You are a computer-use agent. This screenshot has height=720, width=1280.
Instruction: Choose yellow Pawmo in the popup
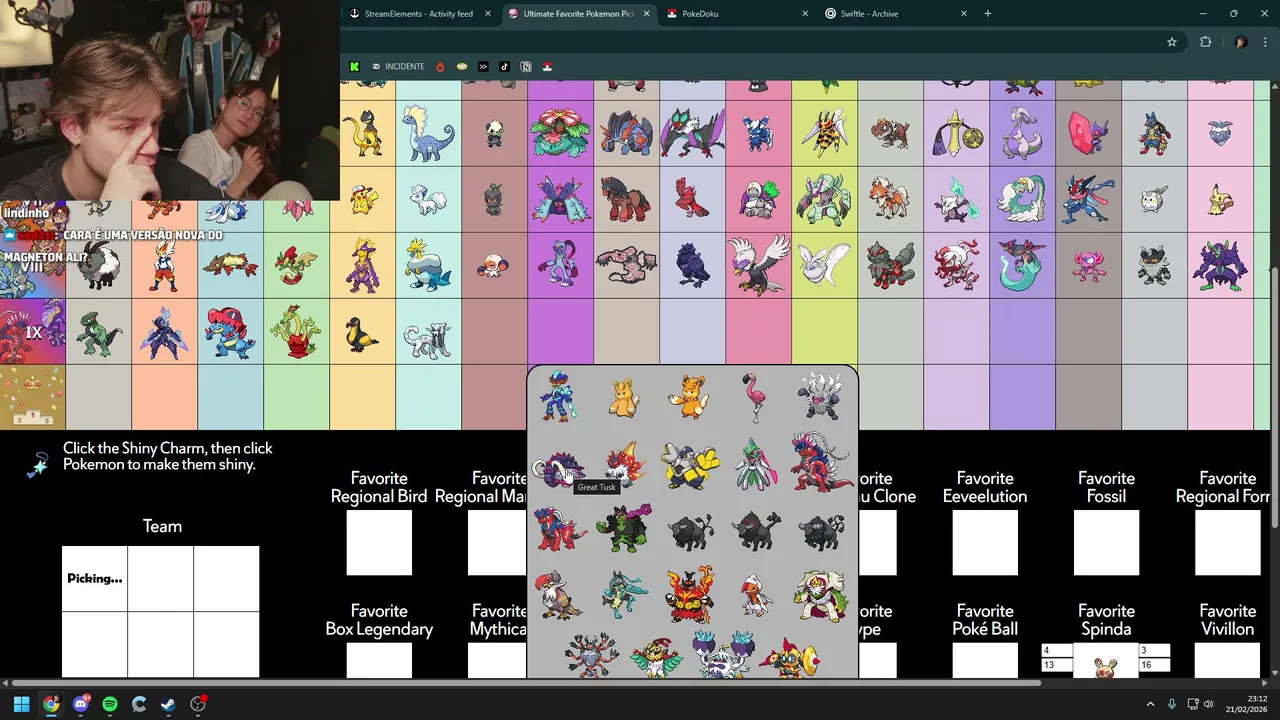tap(624, 398)
